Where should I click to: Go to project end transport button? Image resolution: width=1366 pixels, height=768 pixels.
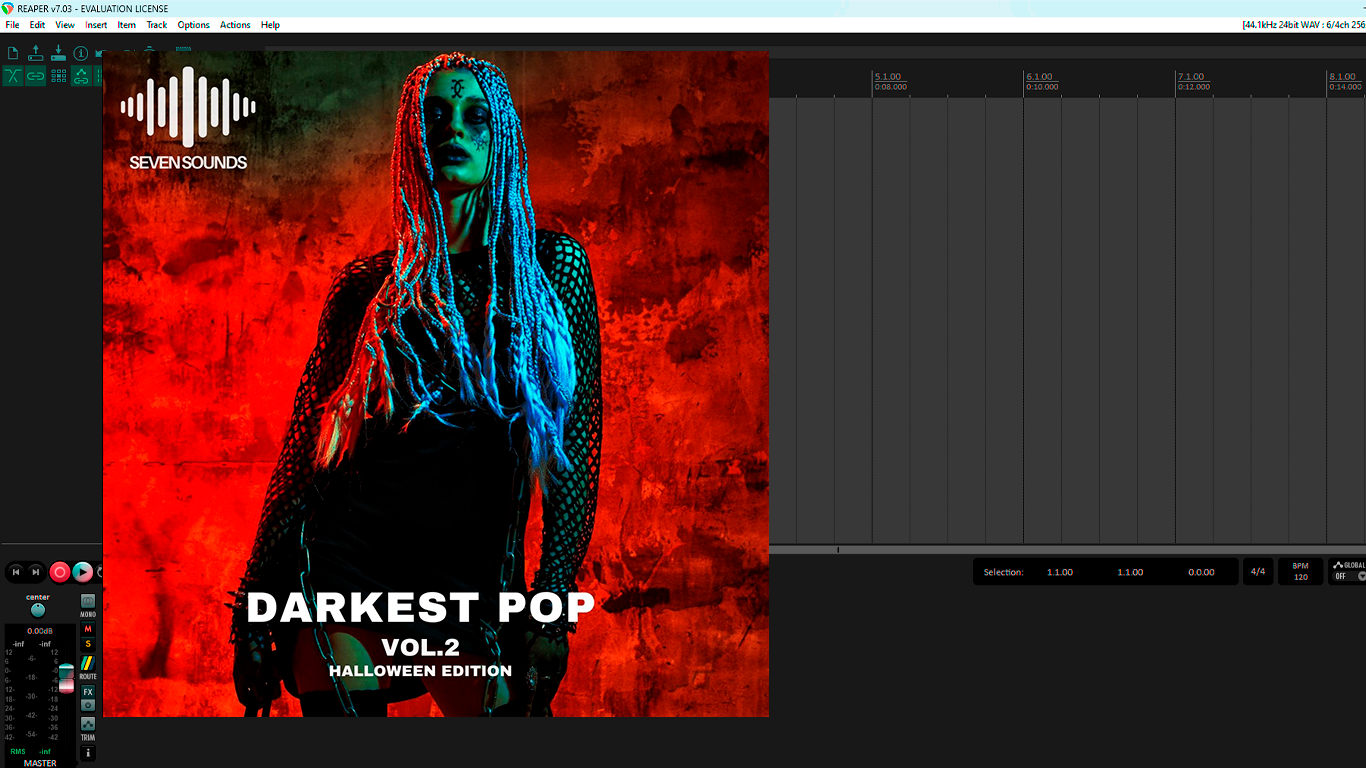(x=36, y=572)
